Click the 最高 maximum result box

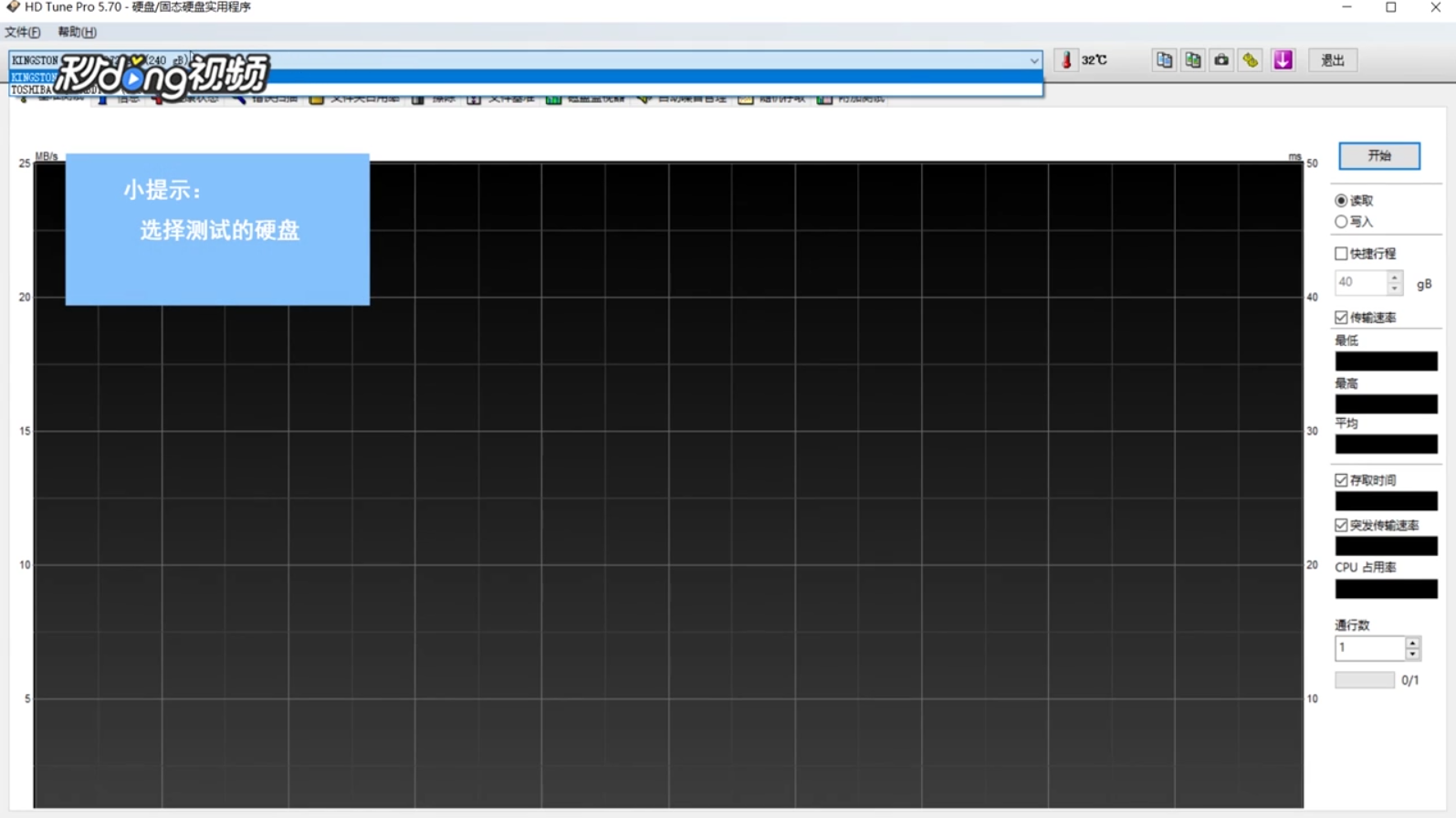pos(1386,404)
